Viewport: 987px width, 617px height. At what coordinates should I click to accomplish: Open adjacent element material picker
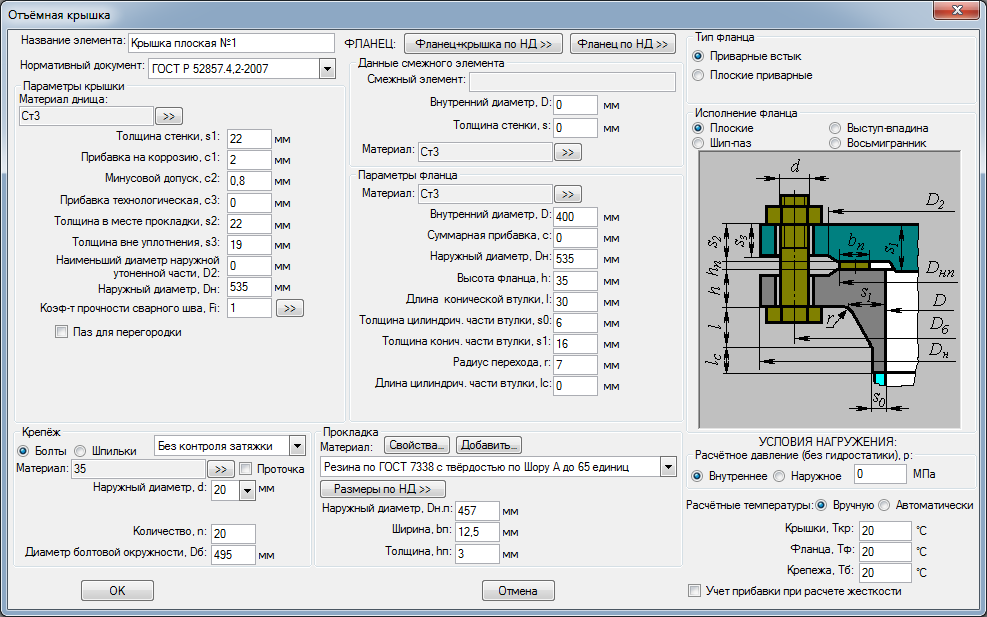coord(568,152)
